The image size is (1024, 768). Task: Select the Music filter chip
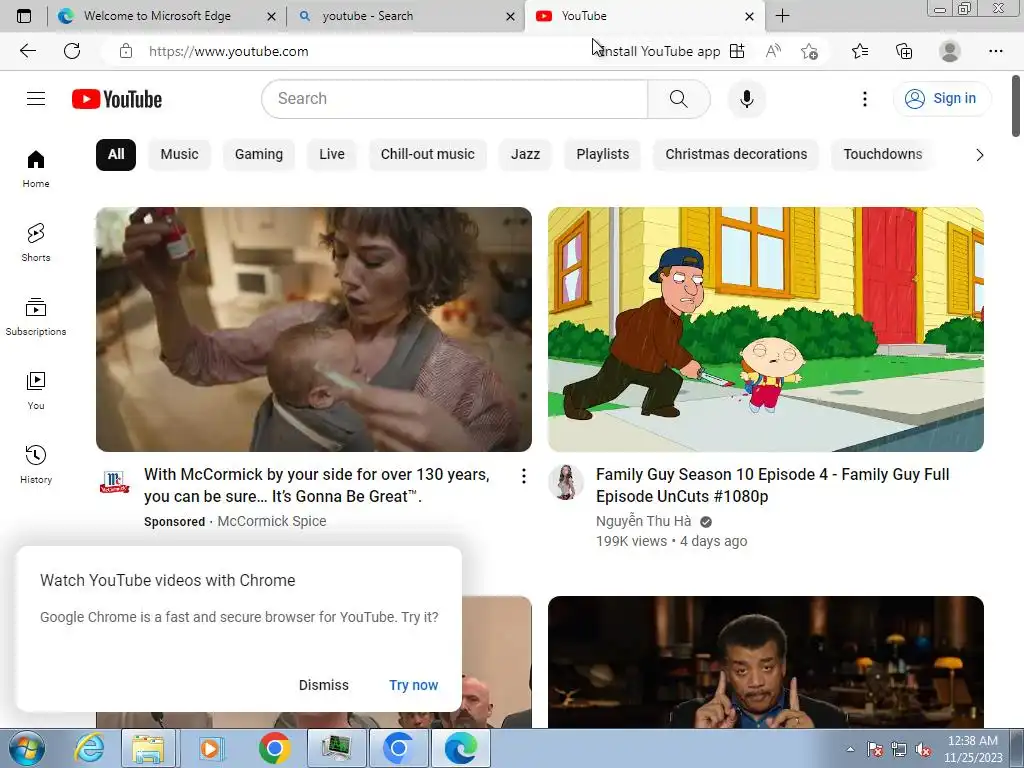180,155
